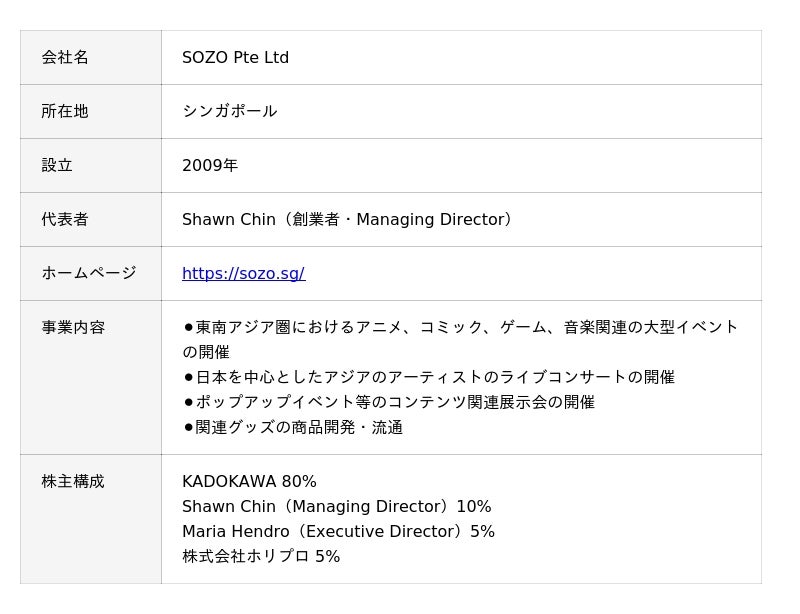Click the ホームページ row label
This screenshot has height=614, width=800.
89,273
